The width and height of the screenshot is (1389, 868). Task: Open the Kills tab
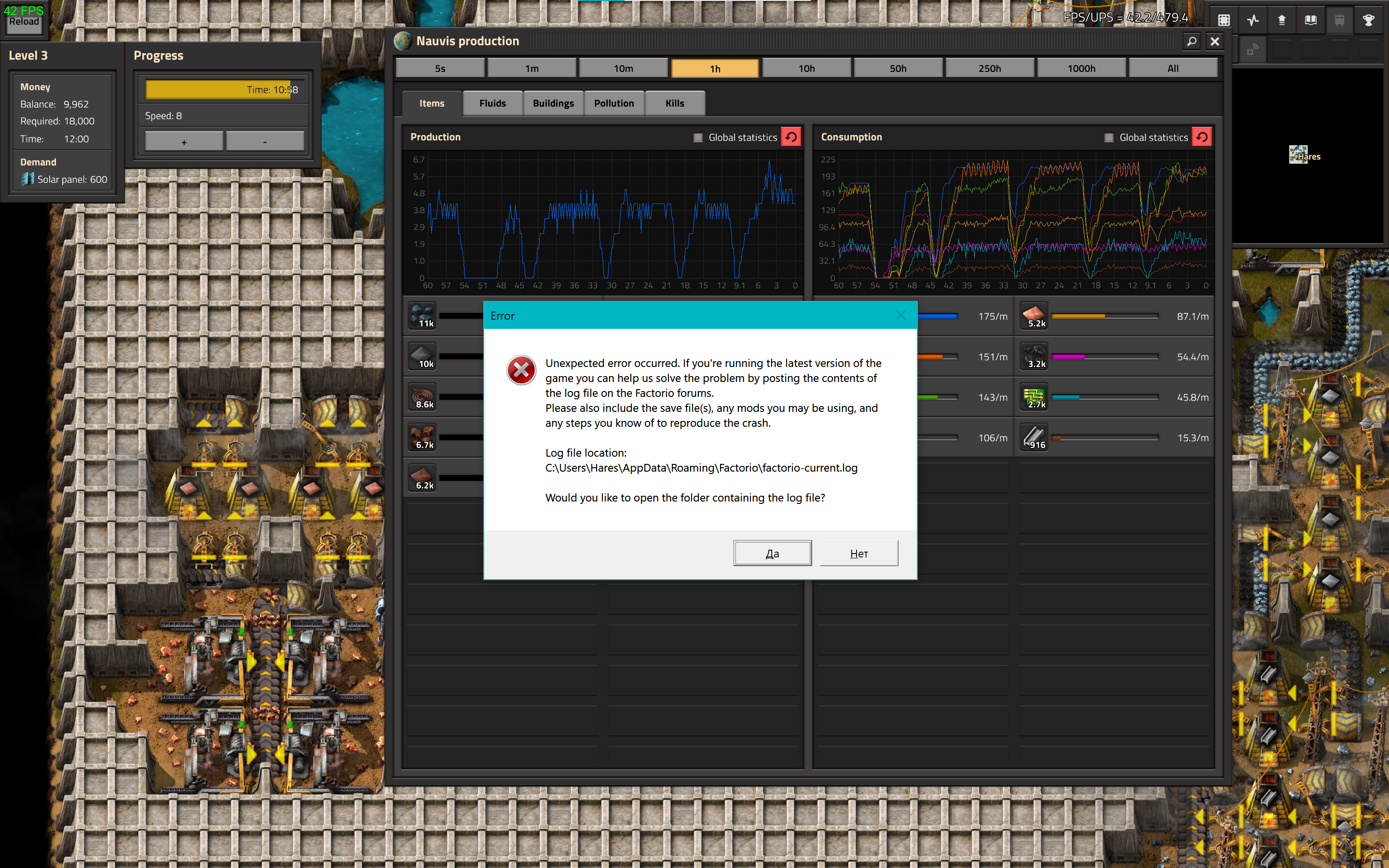click(675, 103)
